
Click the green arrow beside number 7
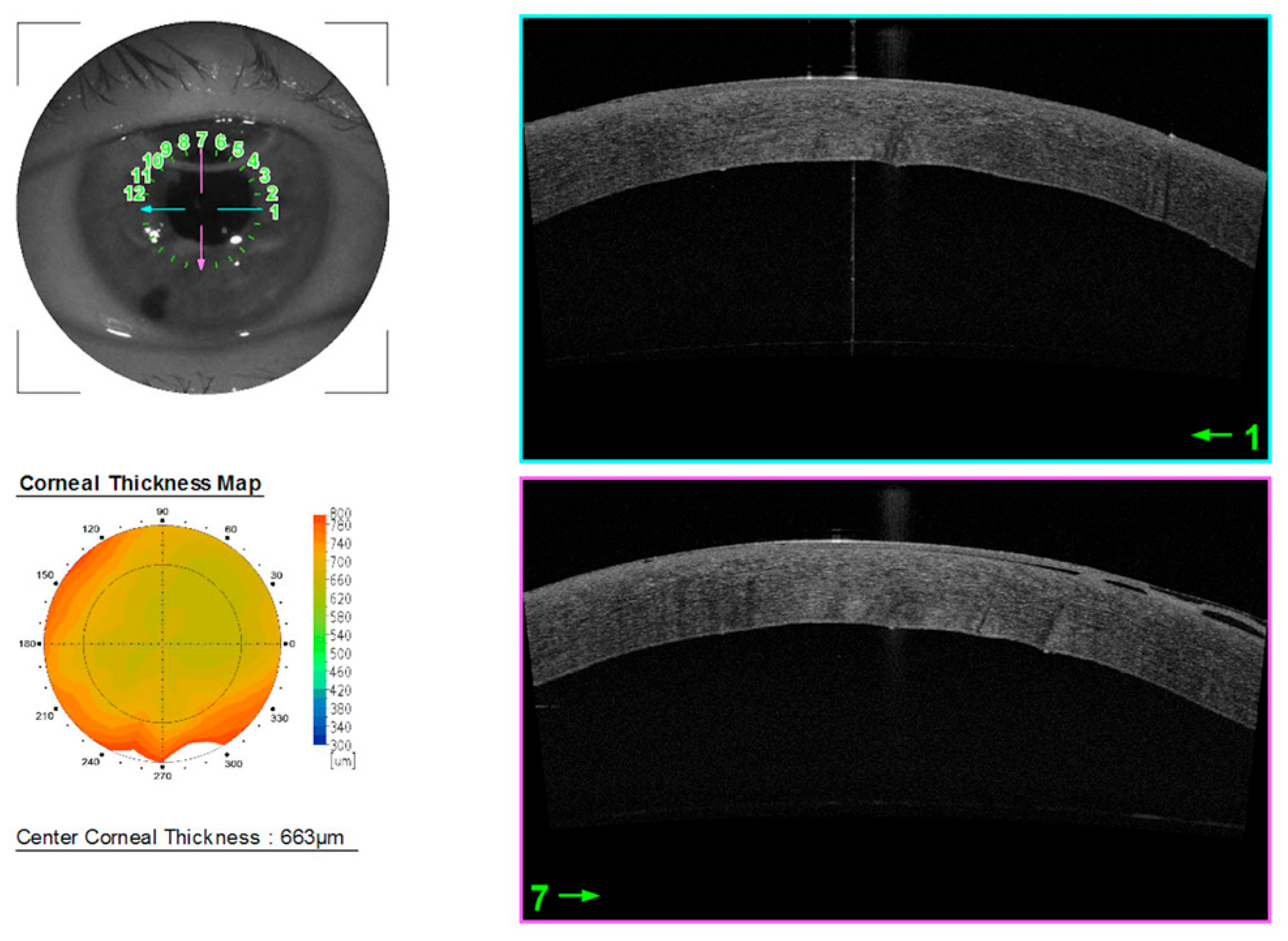click(x=578, y=895)
